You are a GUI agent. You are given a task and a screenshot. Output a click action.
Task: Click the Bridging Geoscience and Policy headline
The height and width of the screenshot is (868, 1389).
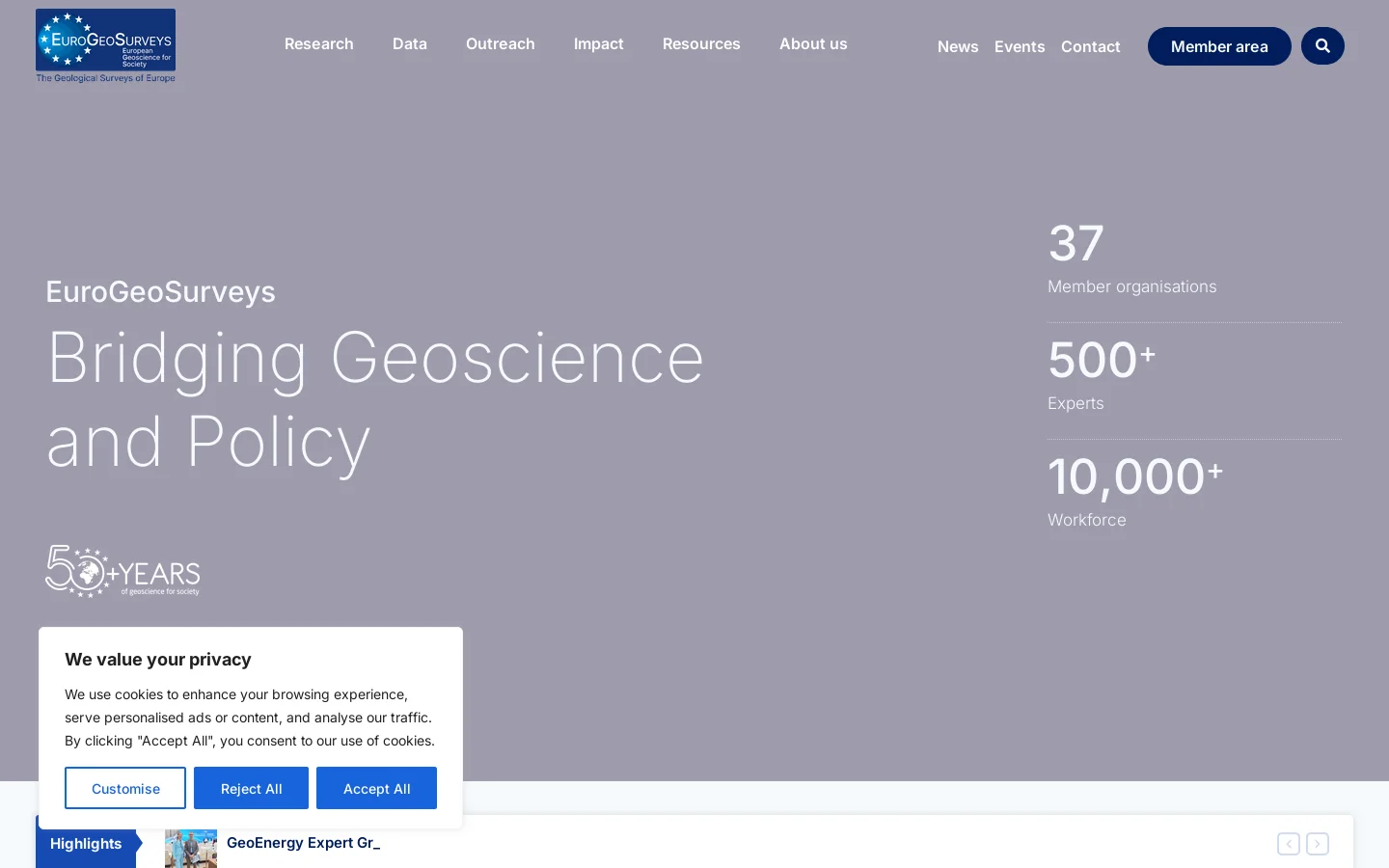375,399
